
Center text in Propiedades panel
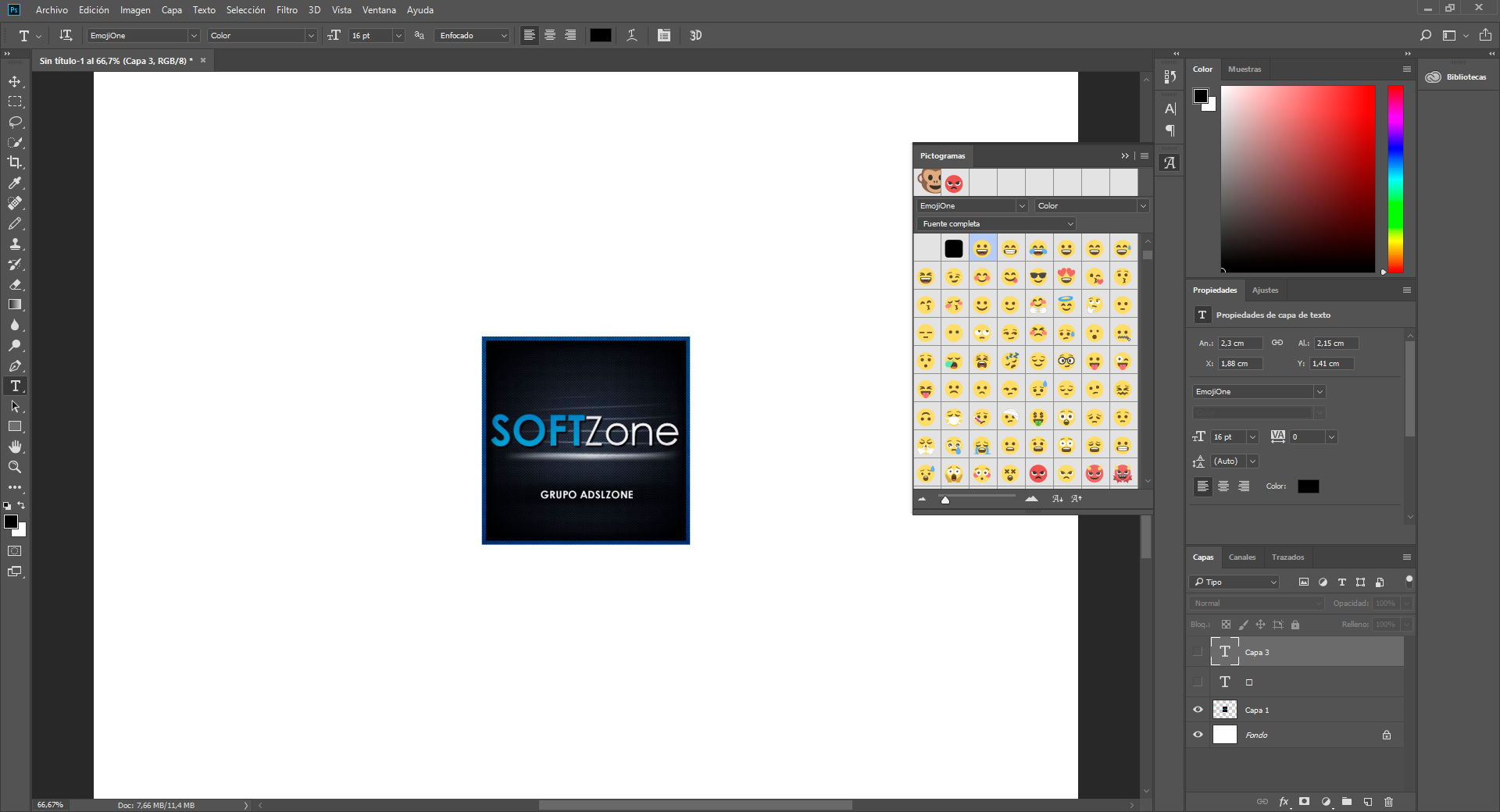[1223, 486]
